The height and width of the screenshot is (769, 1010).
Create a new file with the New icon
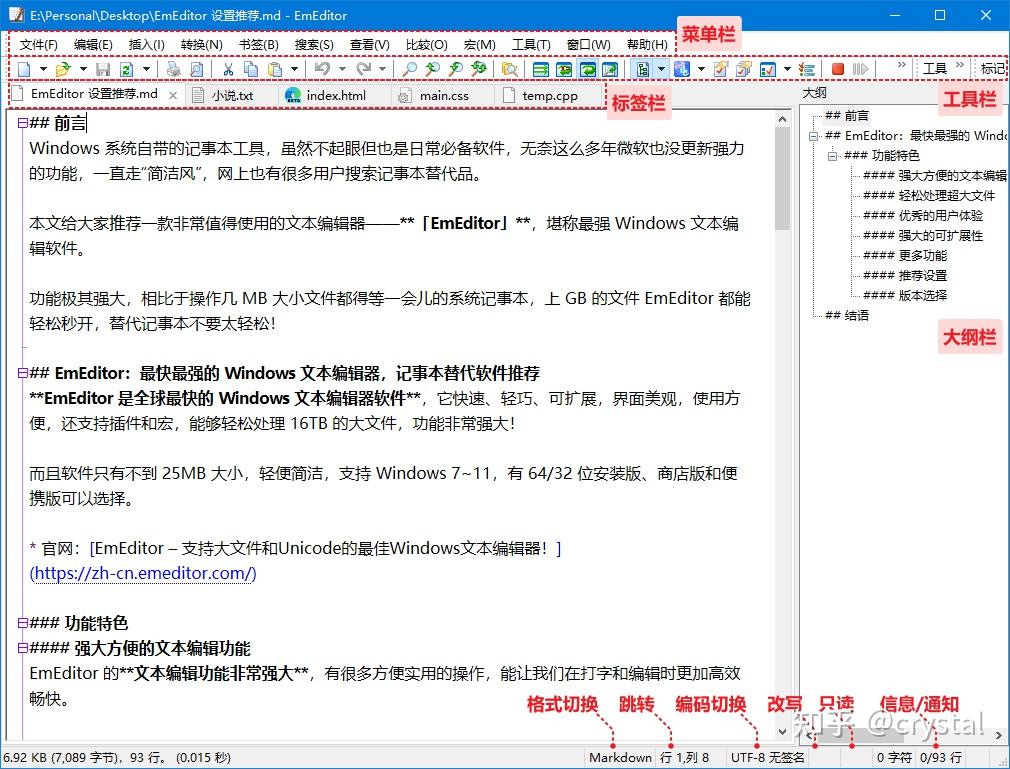24,69
